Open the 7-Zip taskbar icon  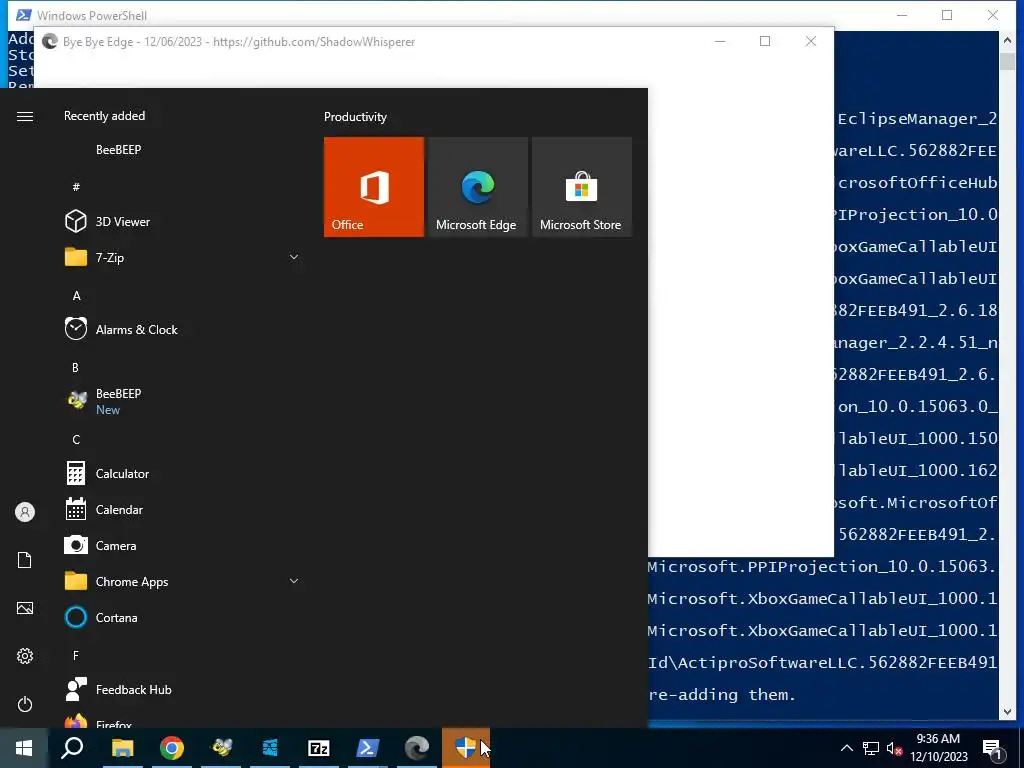coord(319,748)
